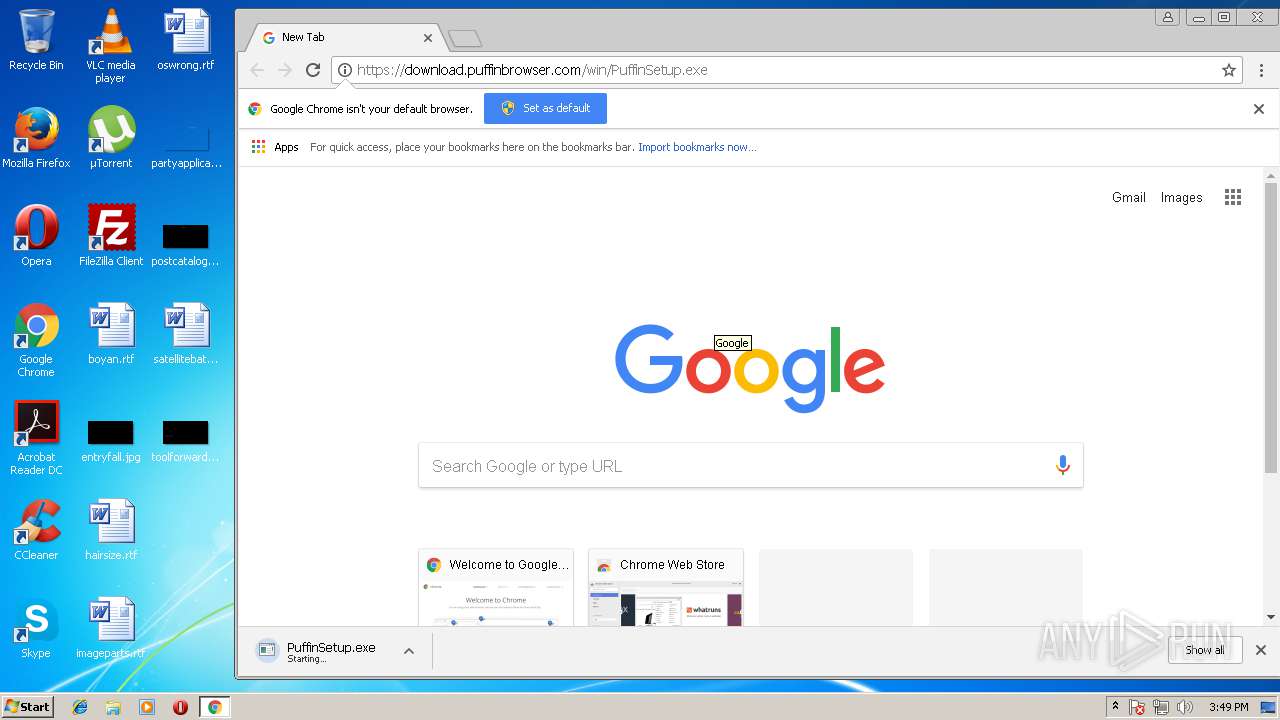Screen dimensions: 1280x720
Task: Open entryfall.jpg image file
Action: (x=110, y=442)
